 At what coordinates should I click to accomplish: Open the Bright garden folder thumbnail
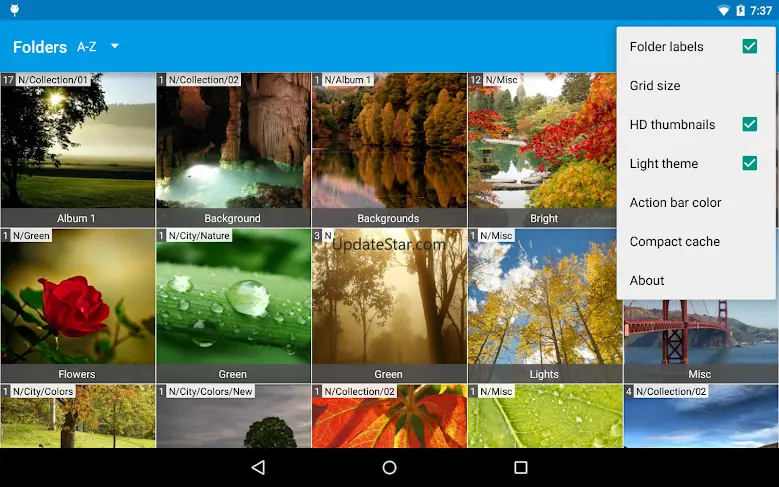click(542, 150)
